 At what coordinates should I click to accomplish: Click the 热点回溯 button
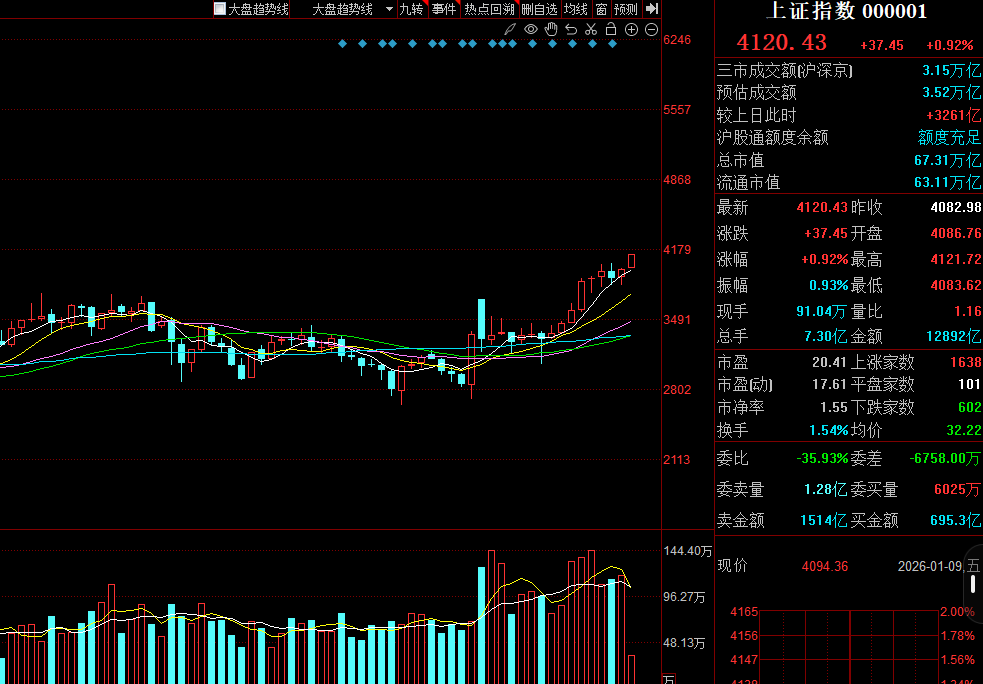(489, 9)
